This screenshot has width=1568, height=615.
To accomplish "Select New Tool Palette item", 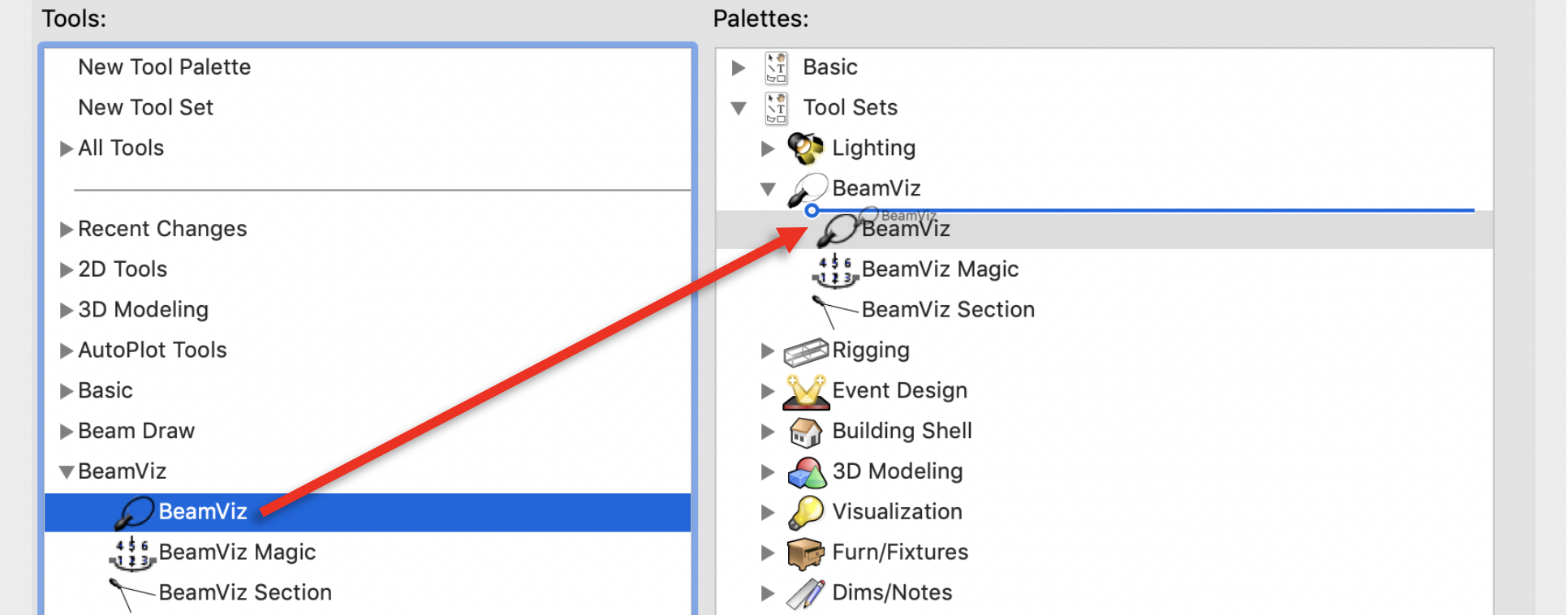I will click(x=165, y=67).
